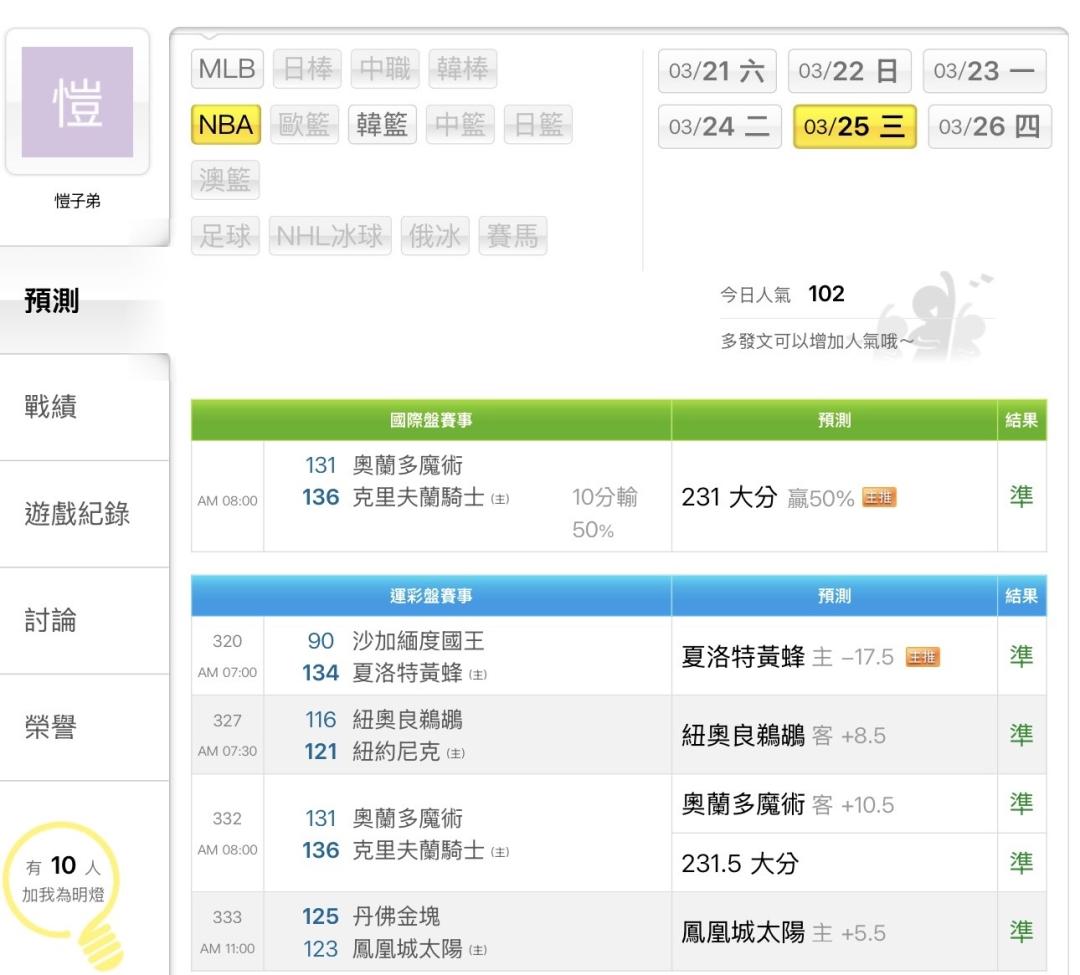Open the 榮譽 sidebar tab
Viewport: 1080px width, 975px height.
[x=84, y=727]
